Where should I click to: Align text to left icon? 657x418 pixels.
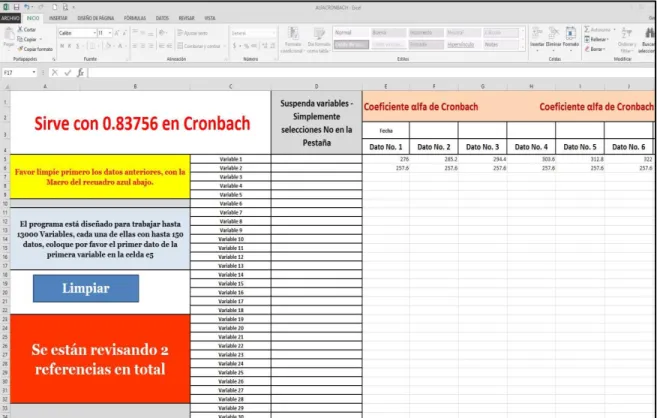click(135, 46)
